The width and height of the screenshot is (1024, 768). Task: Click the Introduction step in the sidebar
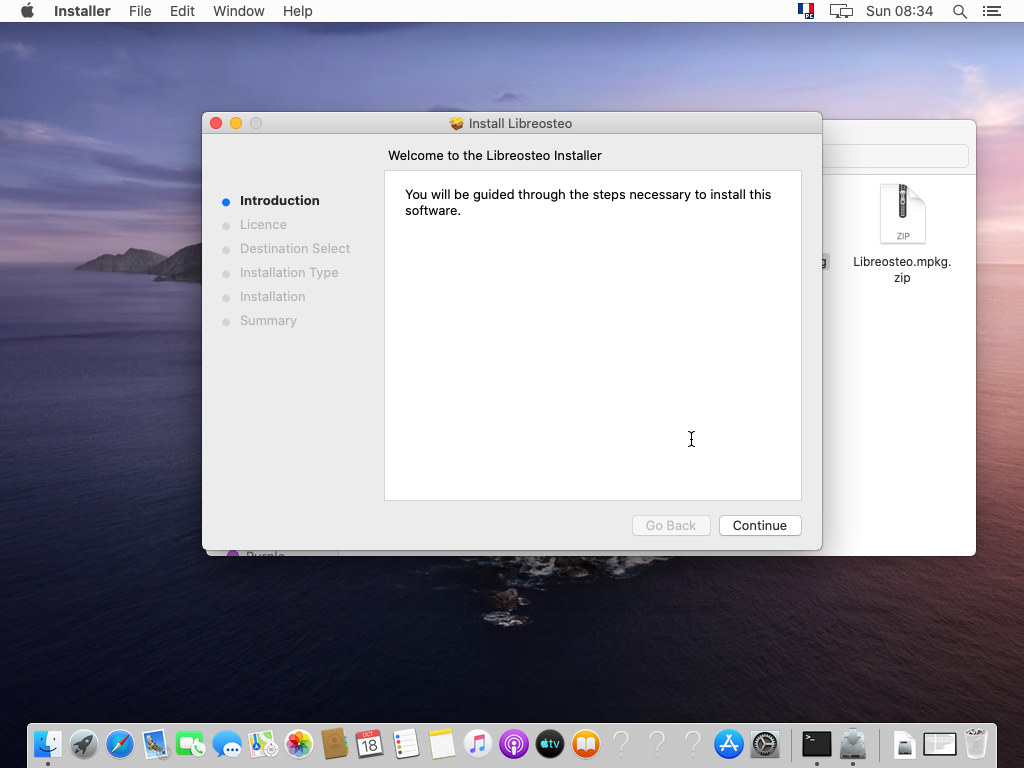(x=280, y=200)
